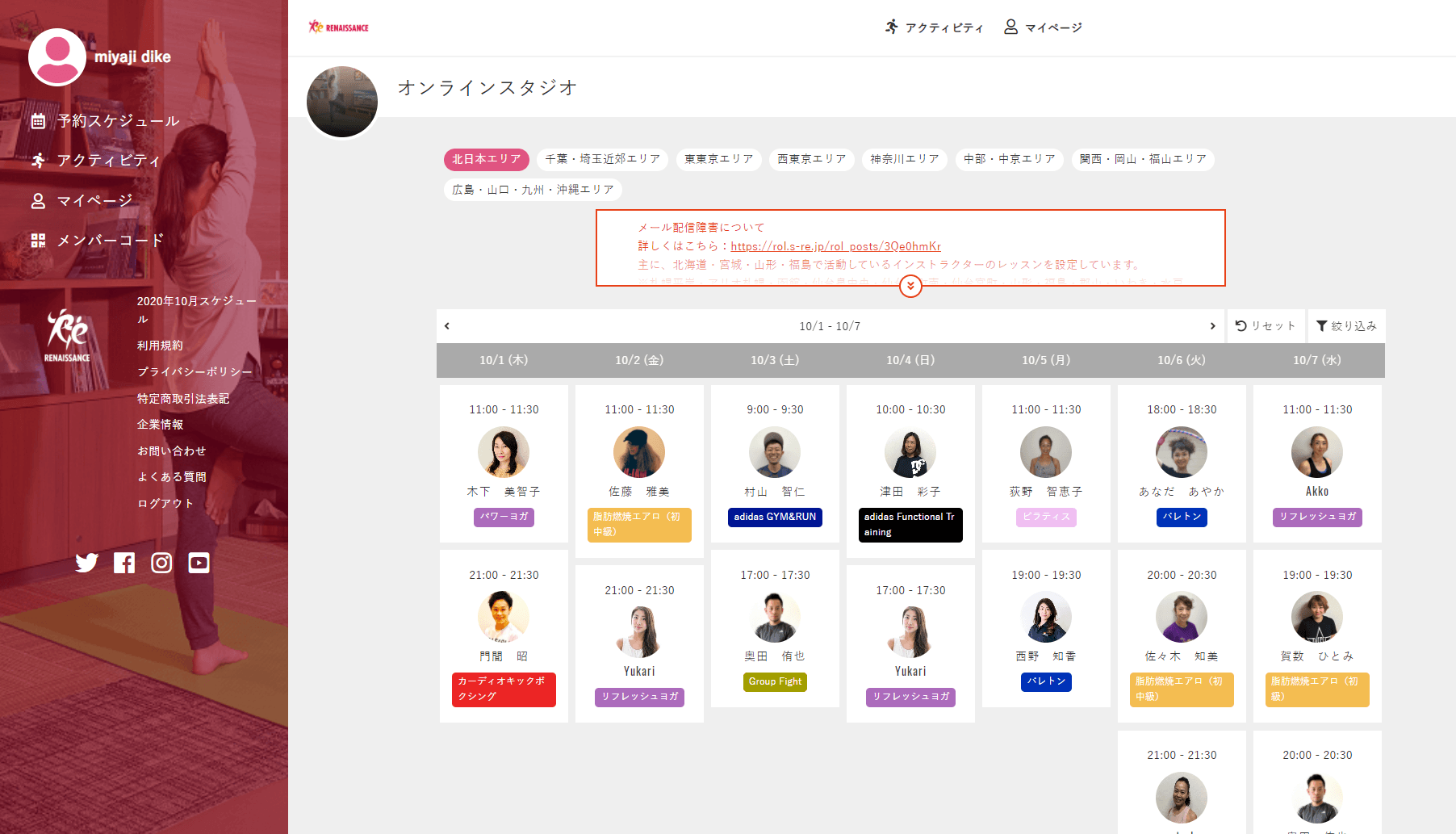1456x834 pixels.
Task: Select the 神奈川エリア area filter
Action: pyautogui.click(x=904, y=159)
